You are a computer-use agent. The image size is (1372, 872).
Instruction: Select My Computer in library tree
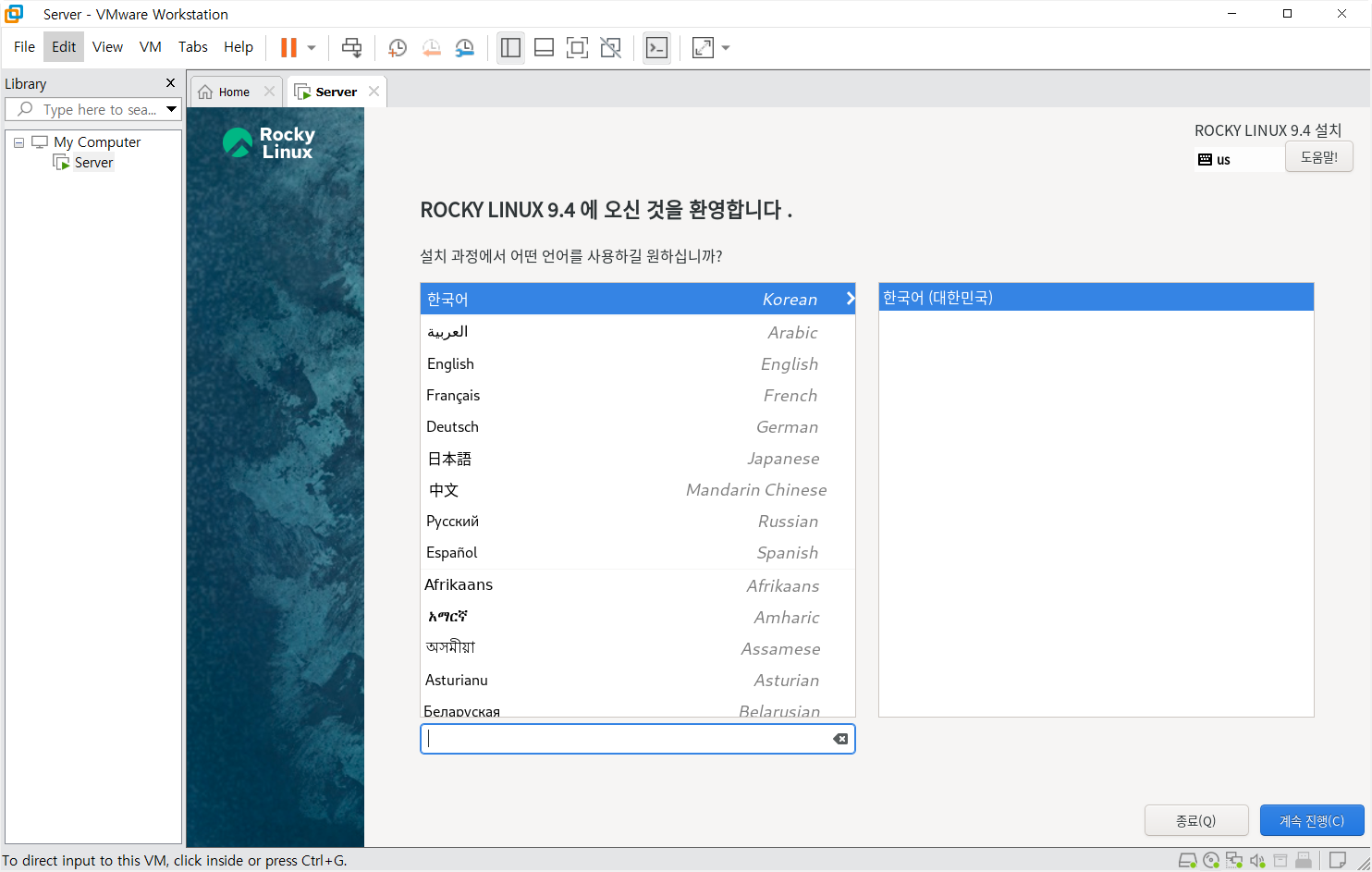click(97, 142)
